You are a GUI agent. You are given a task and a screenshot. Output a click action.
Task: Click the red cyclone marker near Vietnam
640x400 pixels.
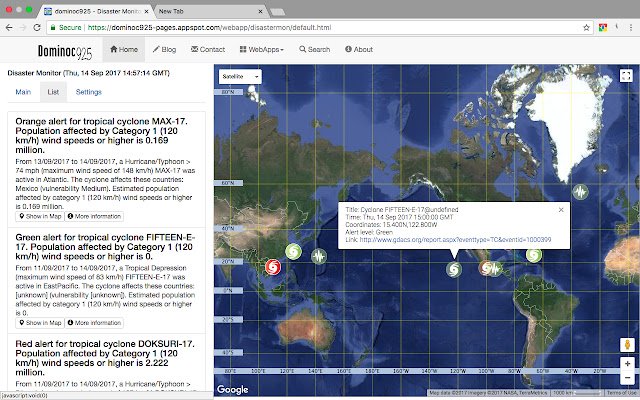point(273,267)
